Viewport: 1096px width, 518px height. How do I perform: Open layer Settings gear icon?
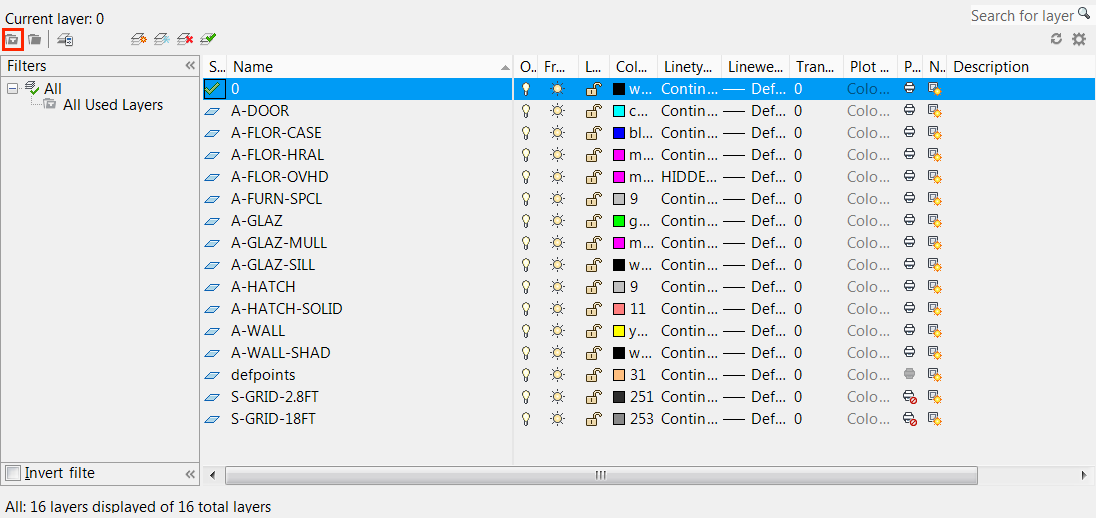1078,39
